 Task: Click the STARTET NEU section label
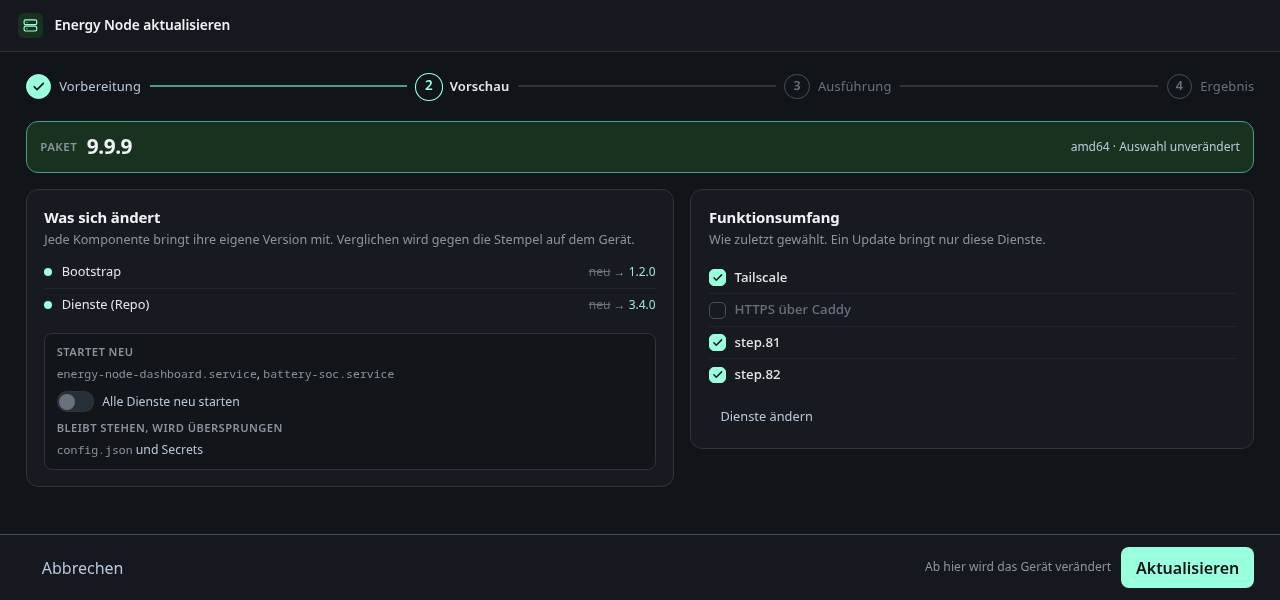(x=95, y=352)
